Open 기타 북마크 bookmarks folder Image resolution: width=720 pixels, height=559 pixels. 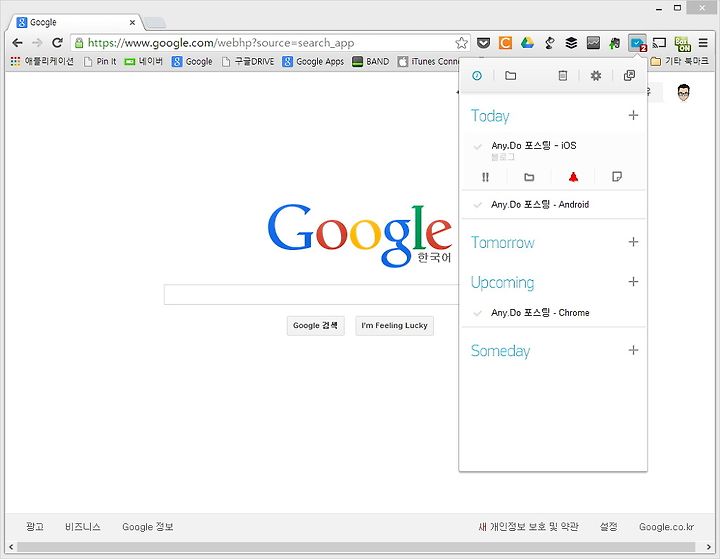coord(680,61)
